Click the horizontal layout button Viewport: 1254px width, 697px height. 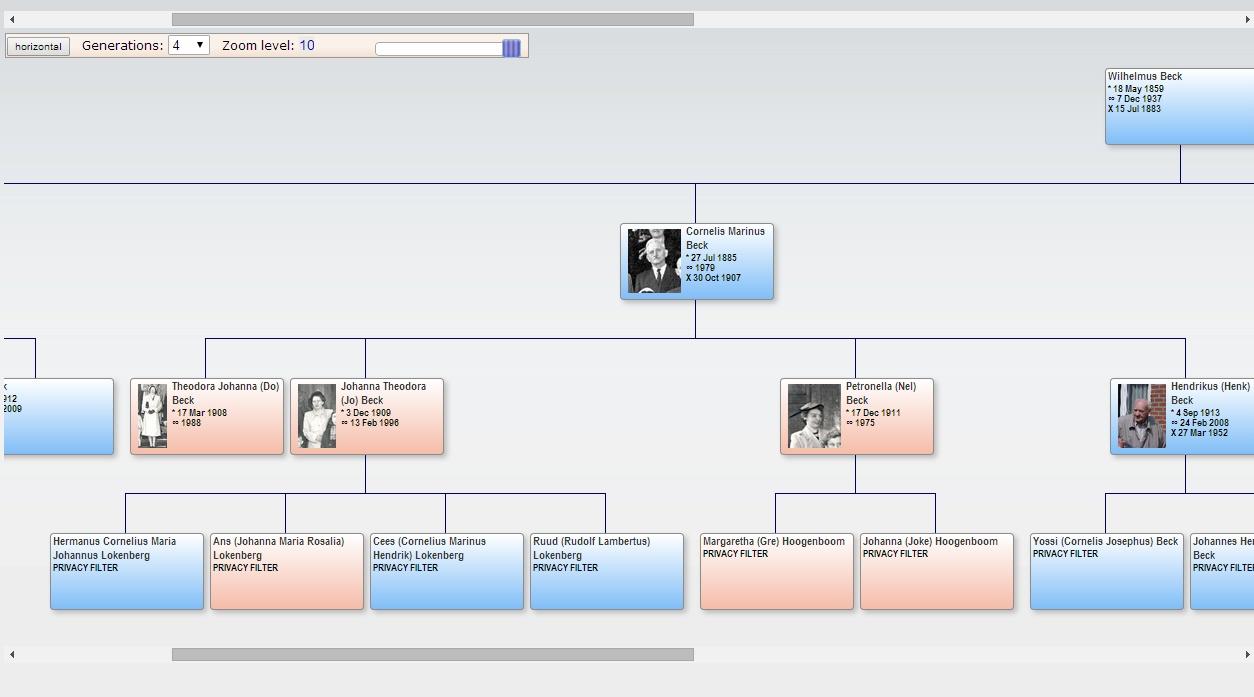[x=38, y=46]
